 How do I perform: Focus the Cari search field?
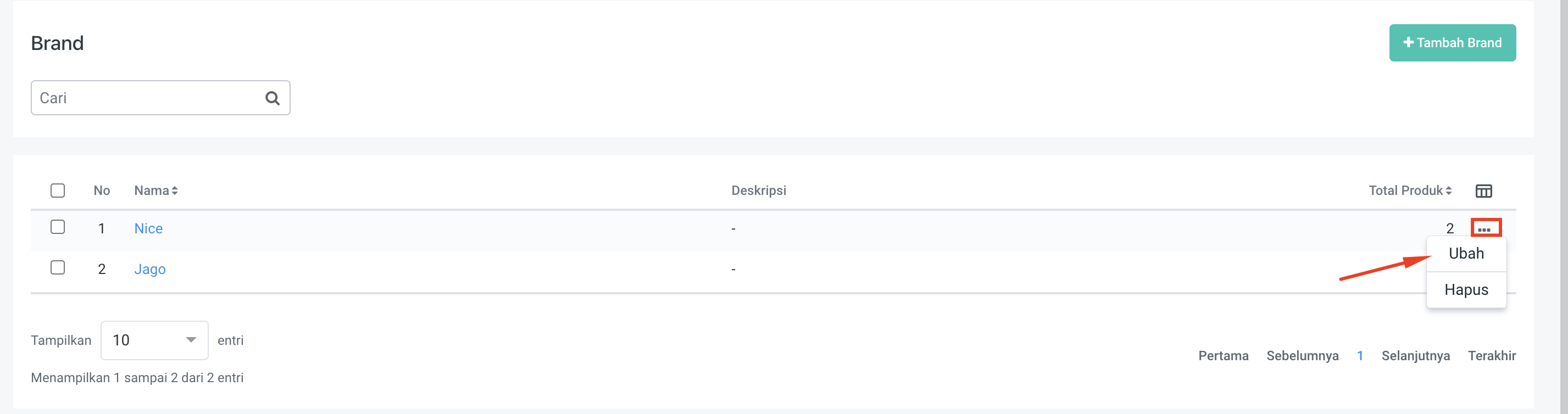click(146, 98)
